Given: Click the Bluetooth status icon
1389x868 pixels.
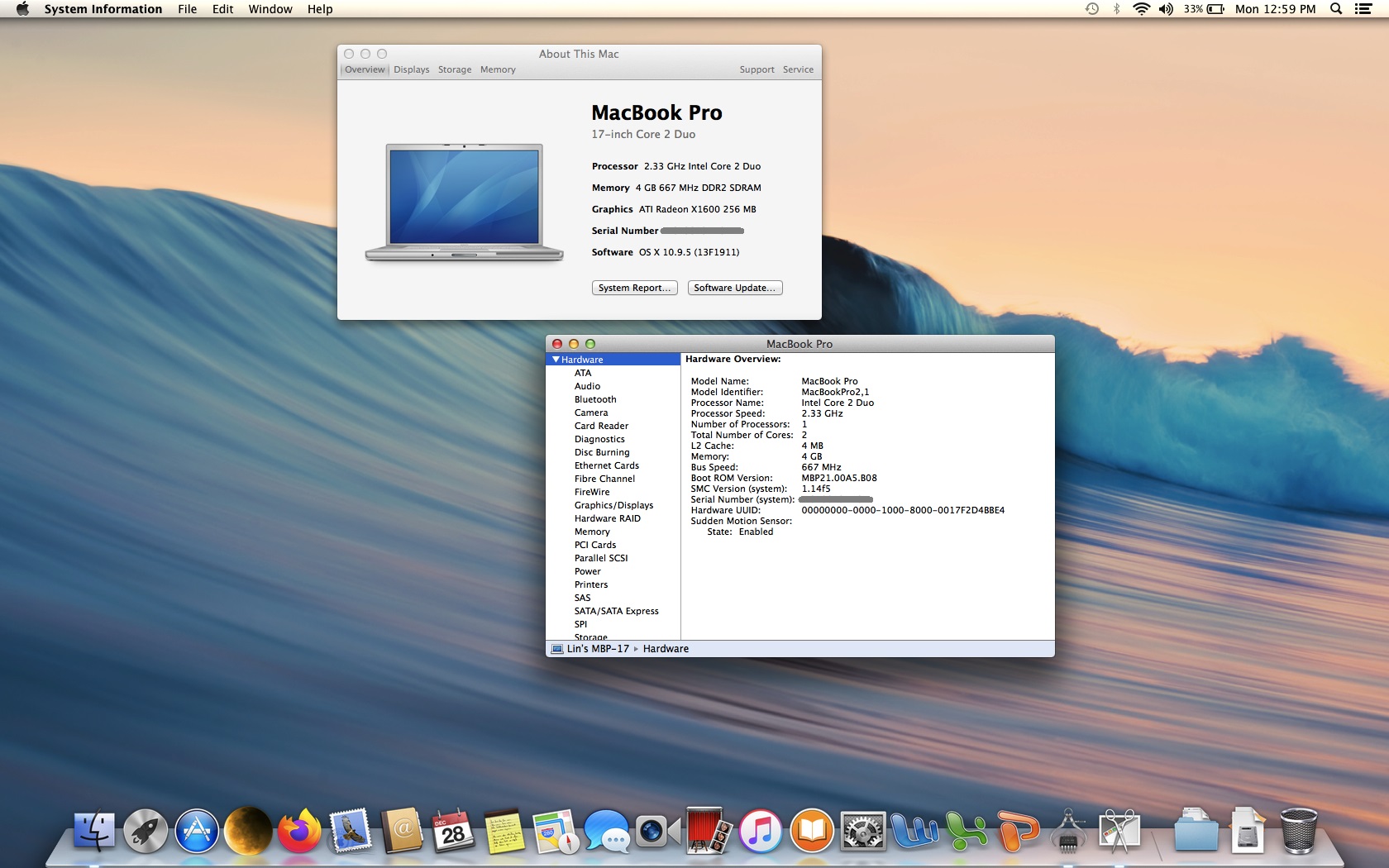Looking at the screenshot, I should tap(1118, 9).
